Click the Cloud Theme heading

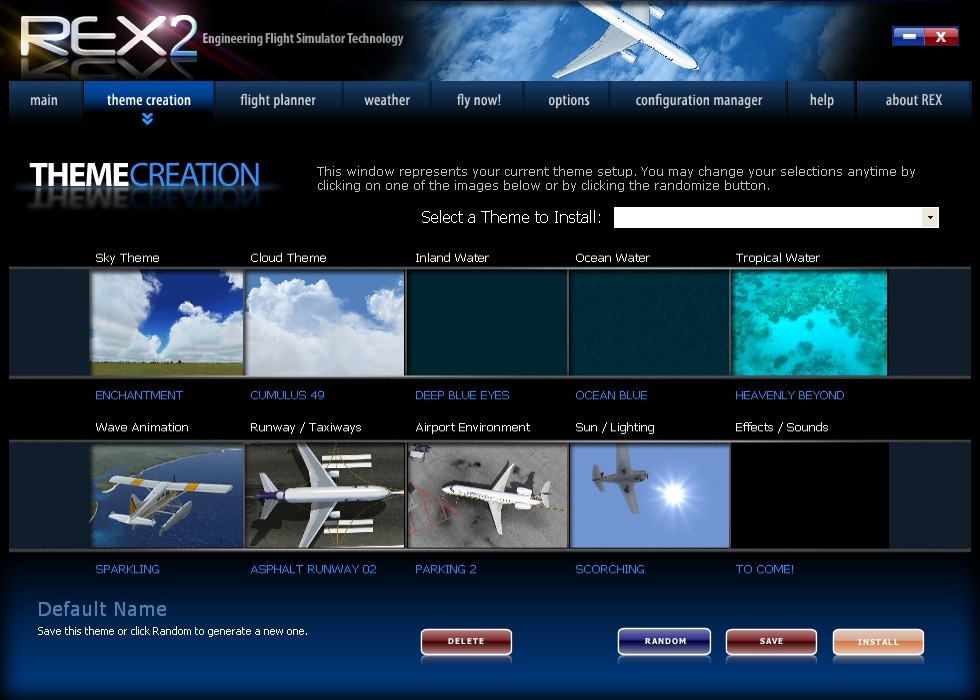(288, 258)
